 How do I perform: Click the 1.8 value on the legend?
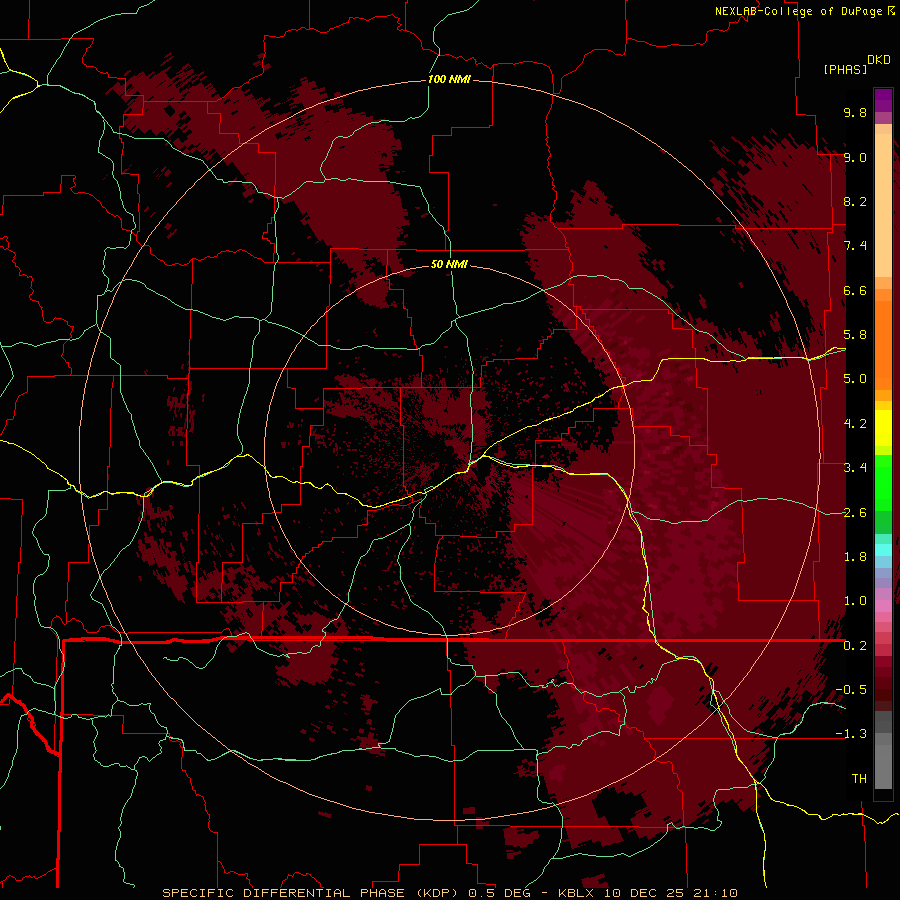pyautogui.click(x=855, y=557)
